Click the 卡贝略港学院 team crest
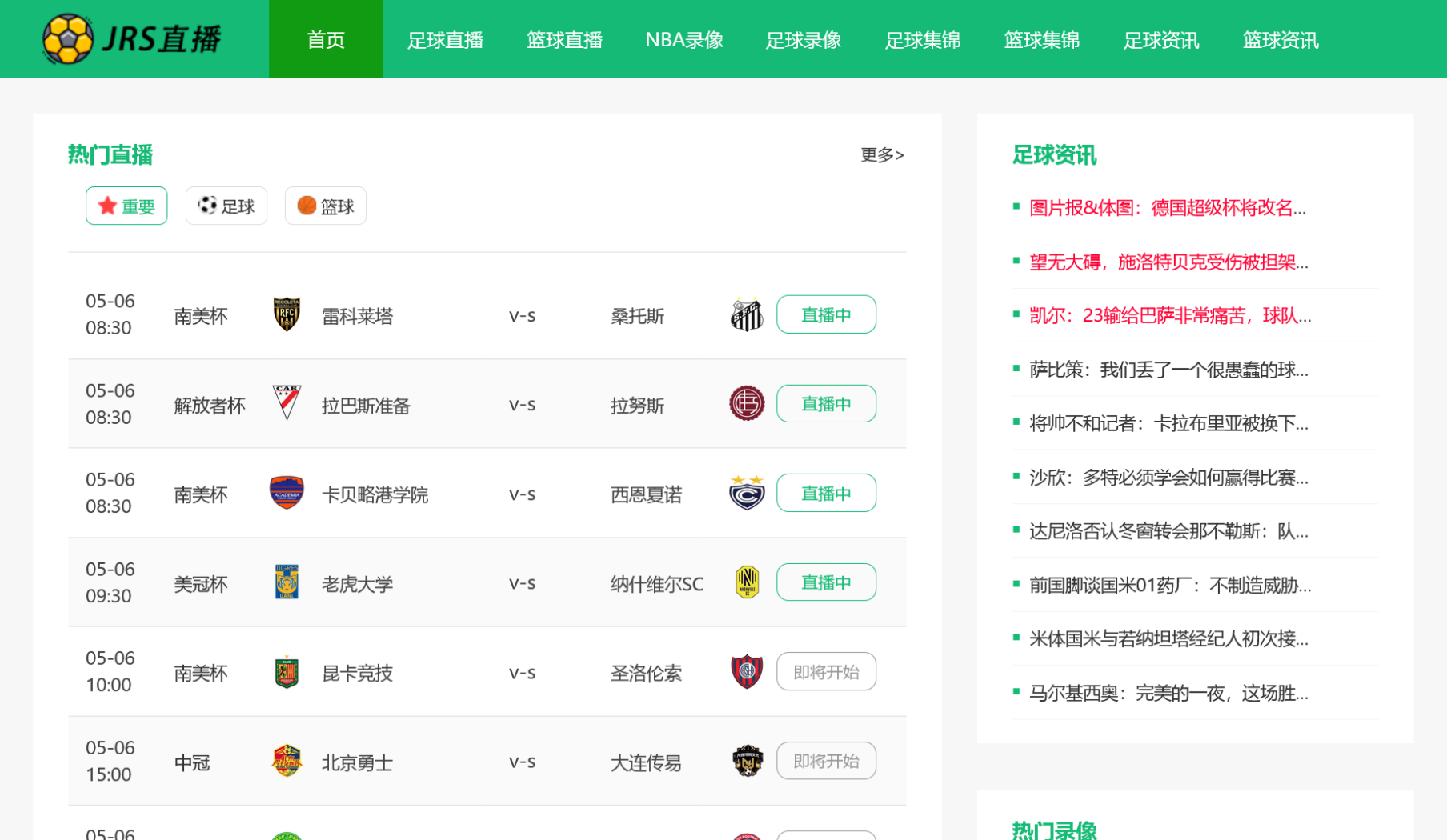 (x=287, y=493)
